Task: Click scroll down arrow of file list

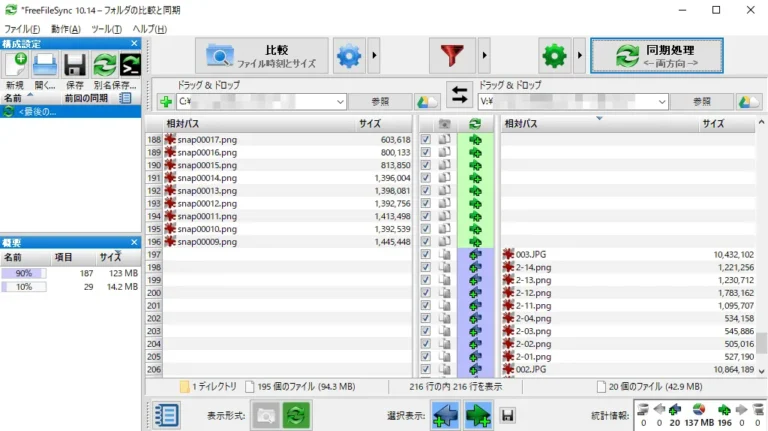Action: point(761,371)
